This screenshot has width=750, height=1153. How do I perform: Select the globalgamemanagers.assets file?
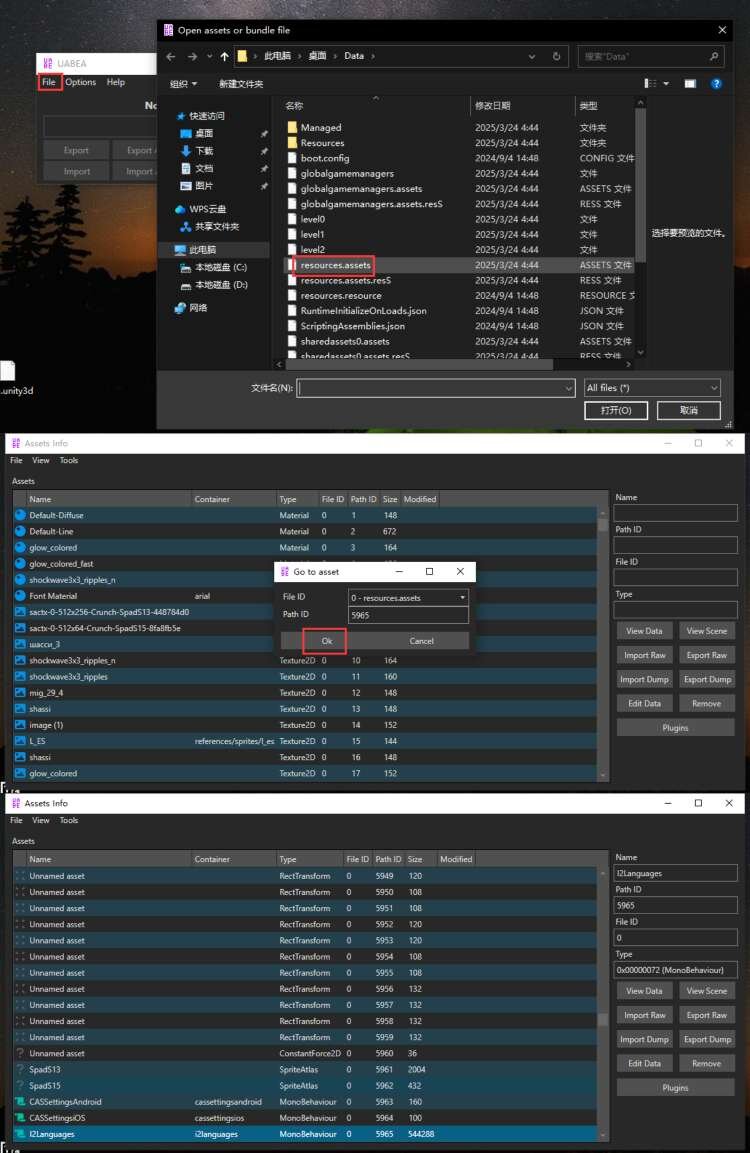[x=361, y=189]
